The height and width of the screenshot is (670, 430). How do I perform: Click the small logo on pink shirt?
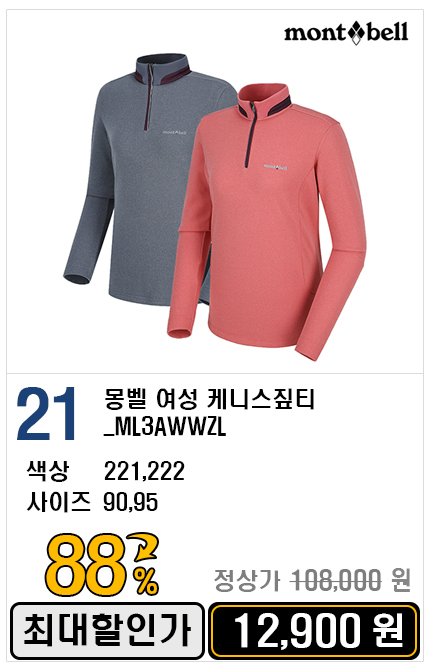(x=275, y=167)
